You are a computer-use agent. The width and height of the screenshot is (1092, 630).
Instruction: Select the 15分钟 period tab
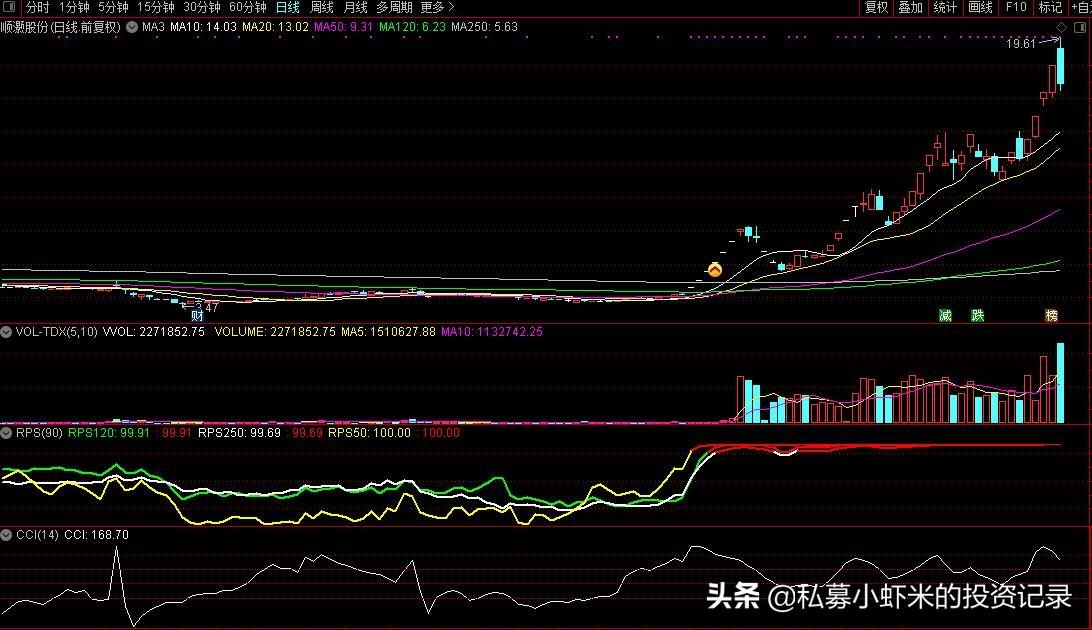tap(155, 7)
